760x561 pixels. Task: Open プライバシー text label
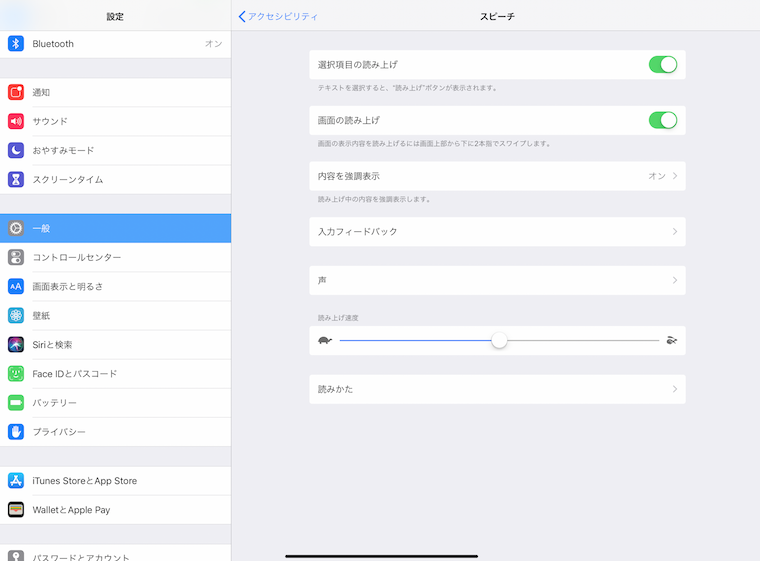click(x=59, y=432)
